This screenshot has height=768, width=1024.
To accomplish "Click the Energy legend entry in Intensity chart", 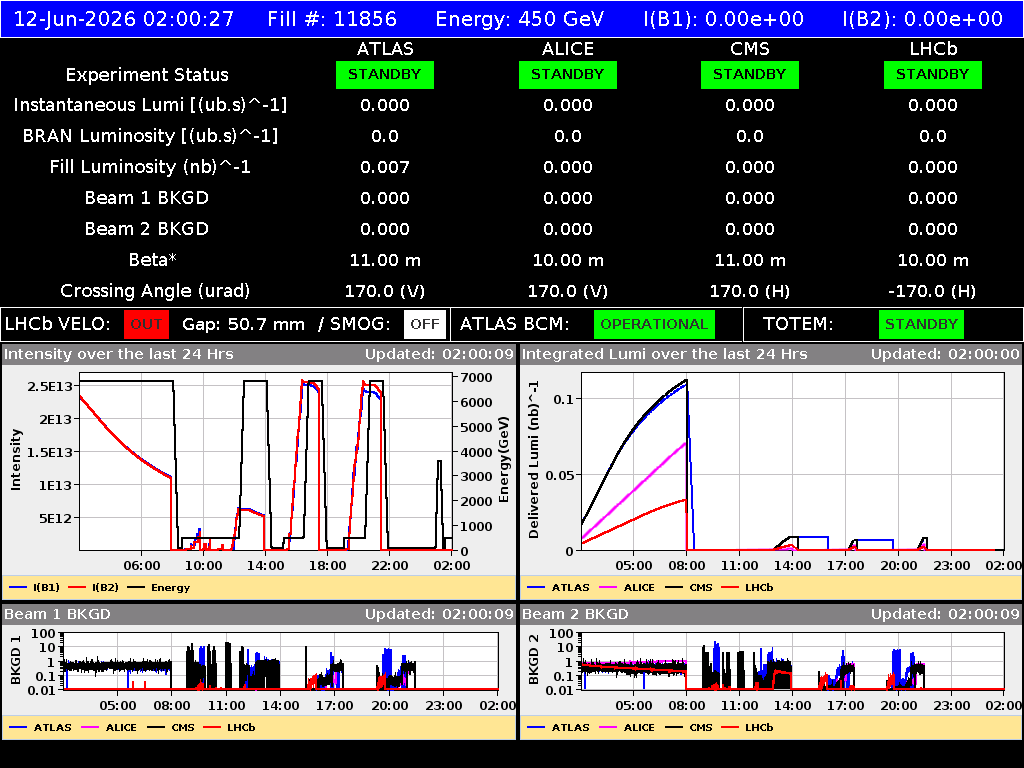I will click(159, 587).
